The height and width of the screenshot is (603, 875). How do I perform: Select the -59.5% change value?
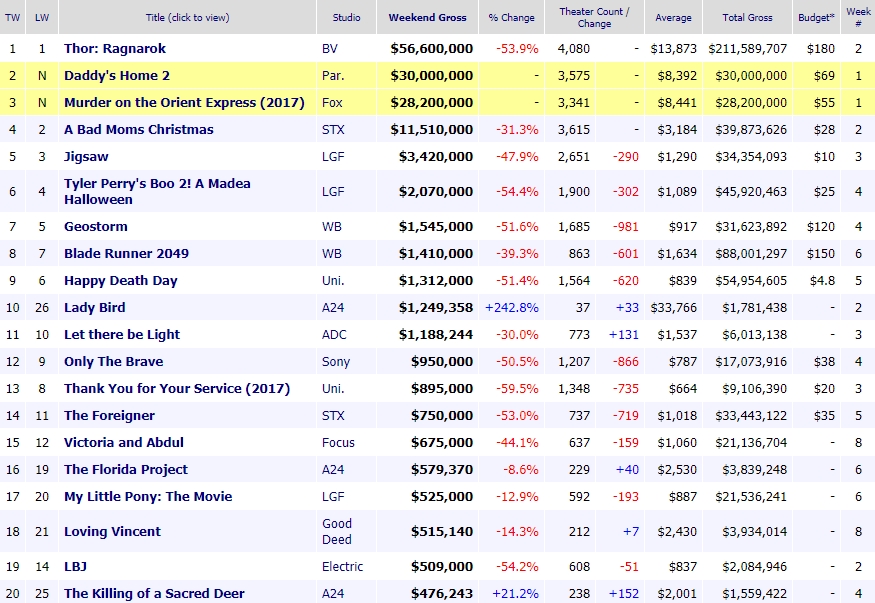pyautogui.click(x=517, y=388)
